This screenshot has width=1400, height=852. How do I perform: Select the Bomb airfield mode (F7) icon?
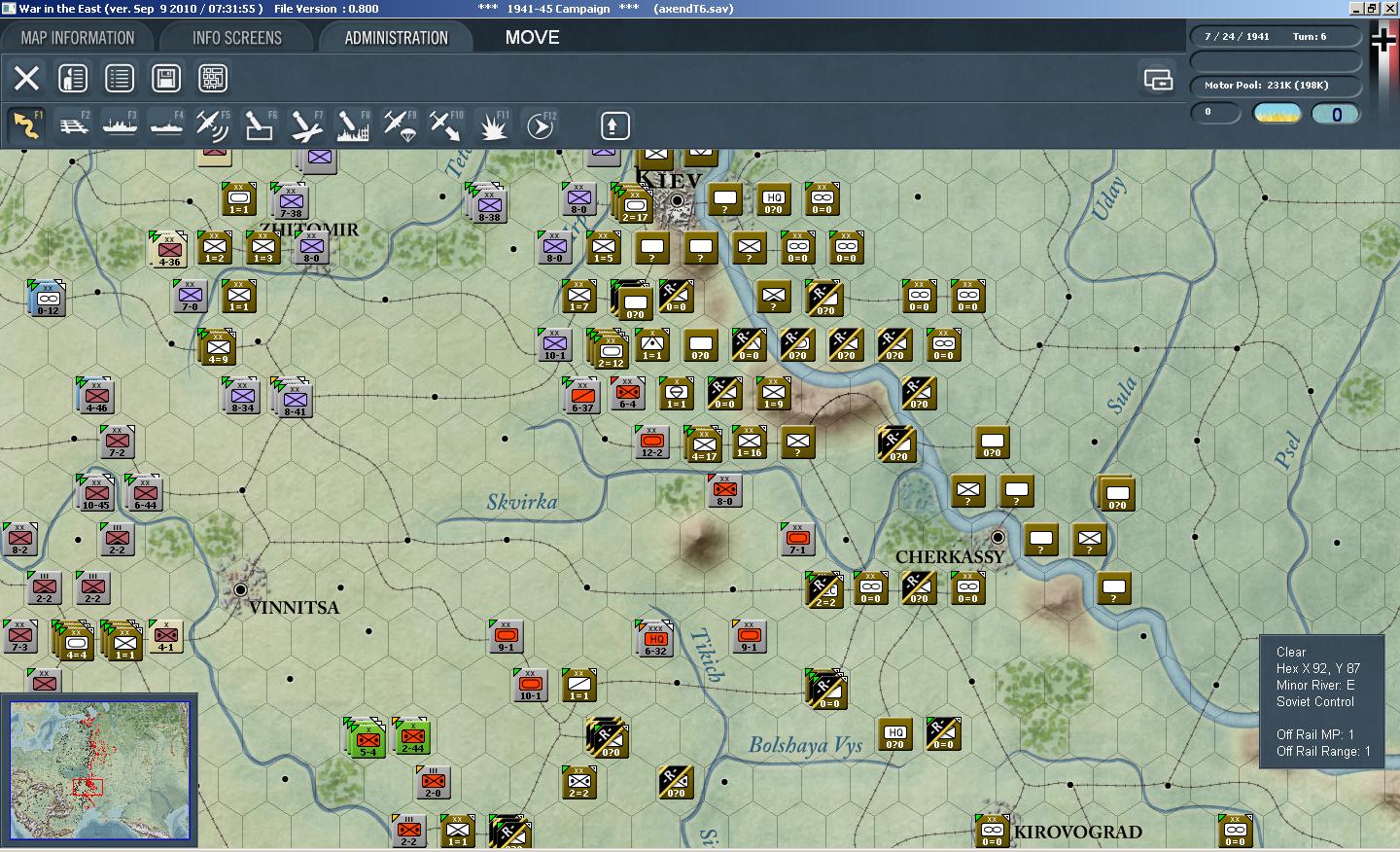coord(306,125)
